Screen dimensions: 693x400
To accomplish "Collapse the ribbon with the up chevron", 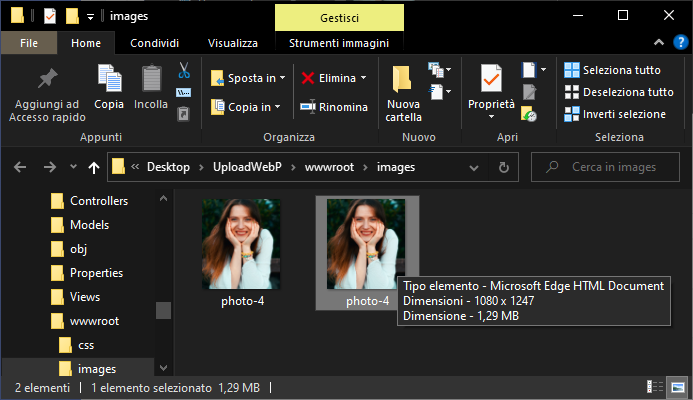I will tap(659, 42).
